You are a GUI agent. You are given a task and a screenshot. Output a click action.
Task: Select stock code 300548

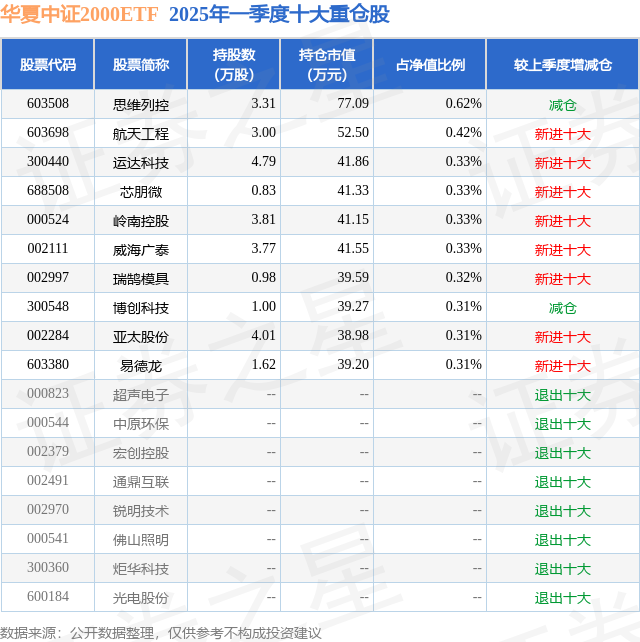(x=48, y=307)
